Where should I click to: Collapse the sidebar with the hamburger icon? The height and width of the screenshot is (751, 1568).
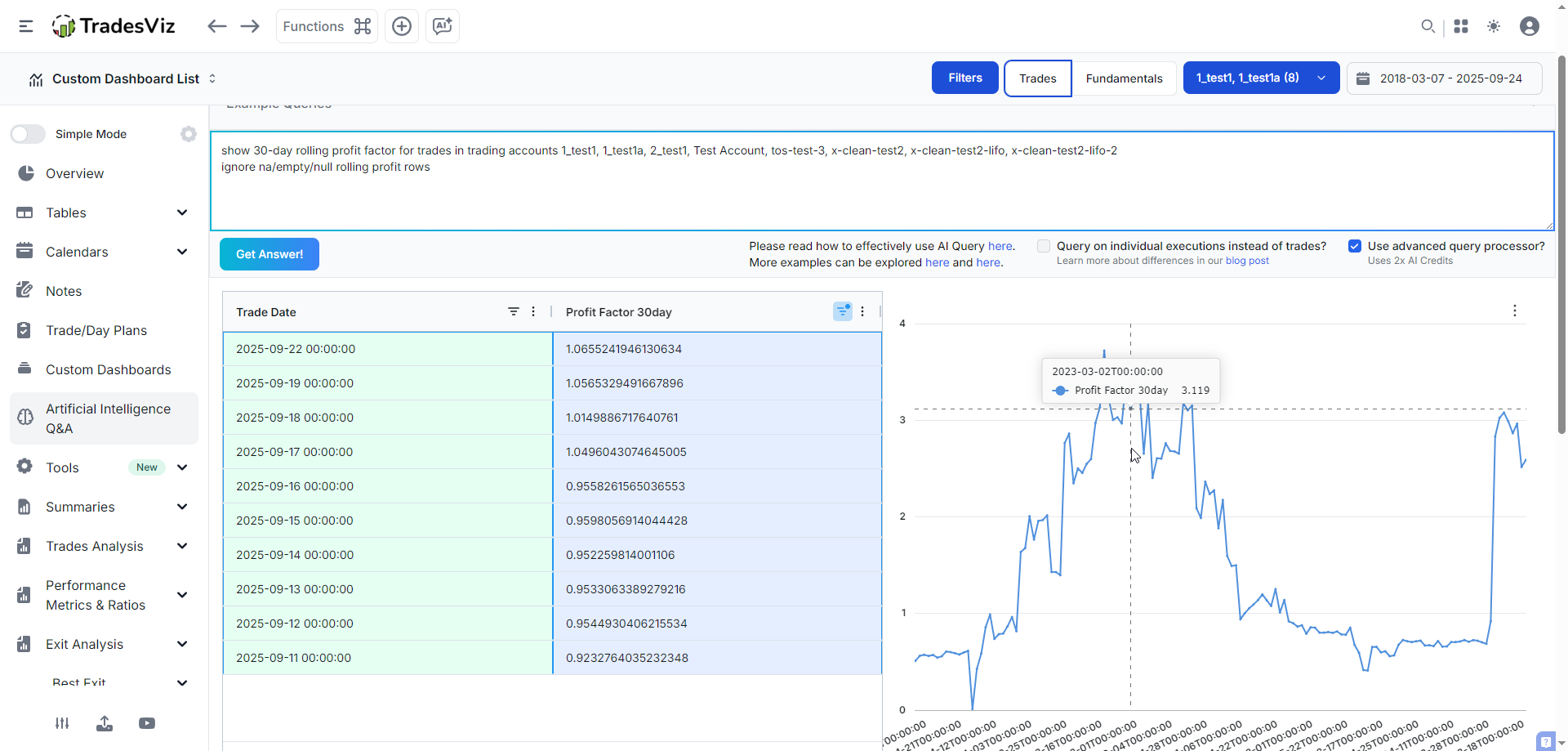click(26, 26)
